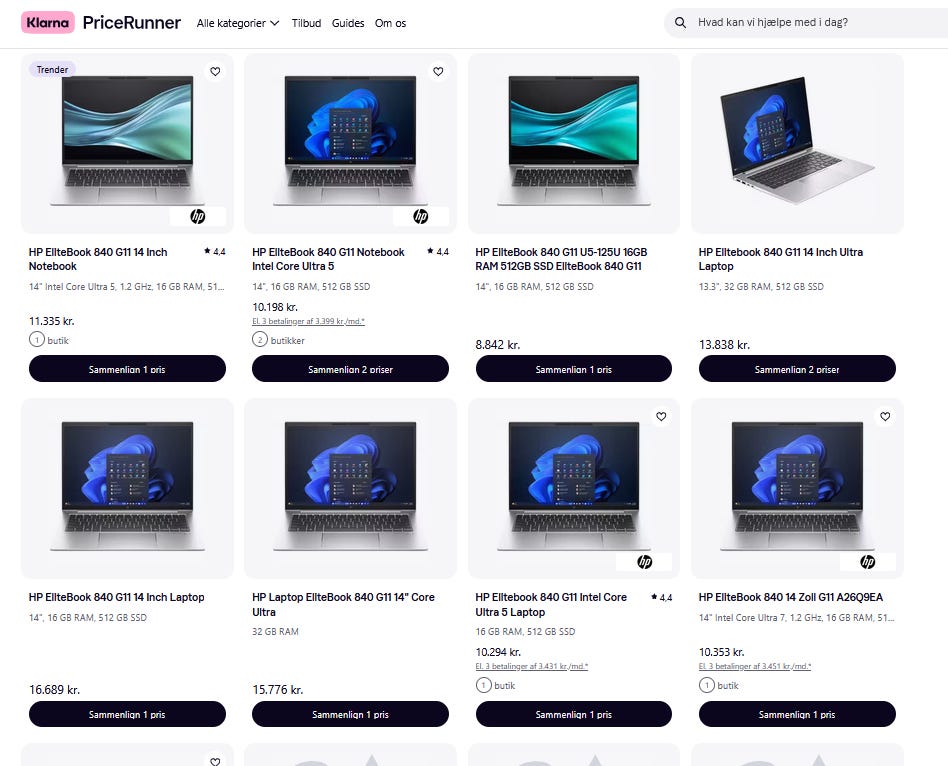The width and height of the screenshot is (948, 766).
Task: Favorite the HP EliteBook 840 G11 14 Inch Notebook
Action: 215,71
